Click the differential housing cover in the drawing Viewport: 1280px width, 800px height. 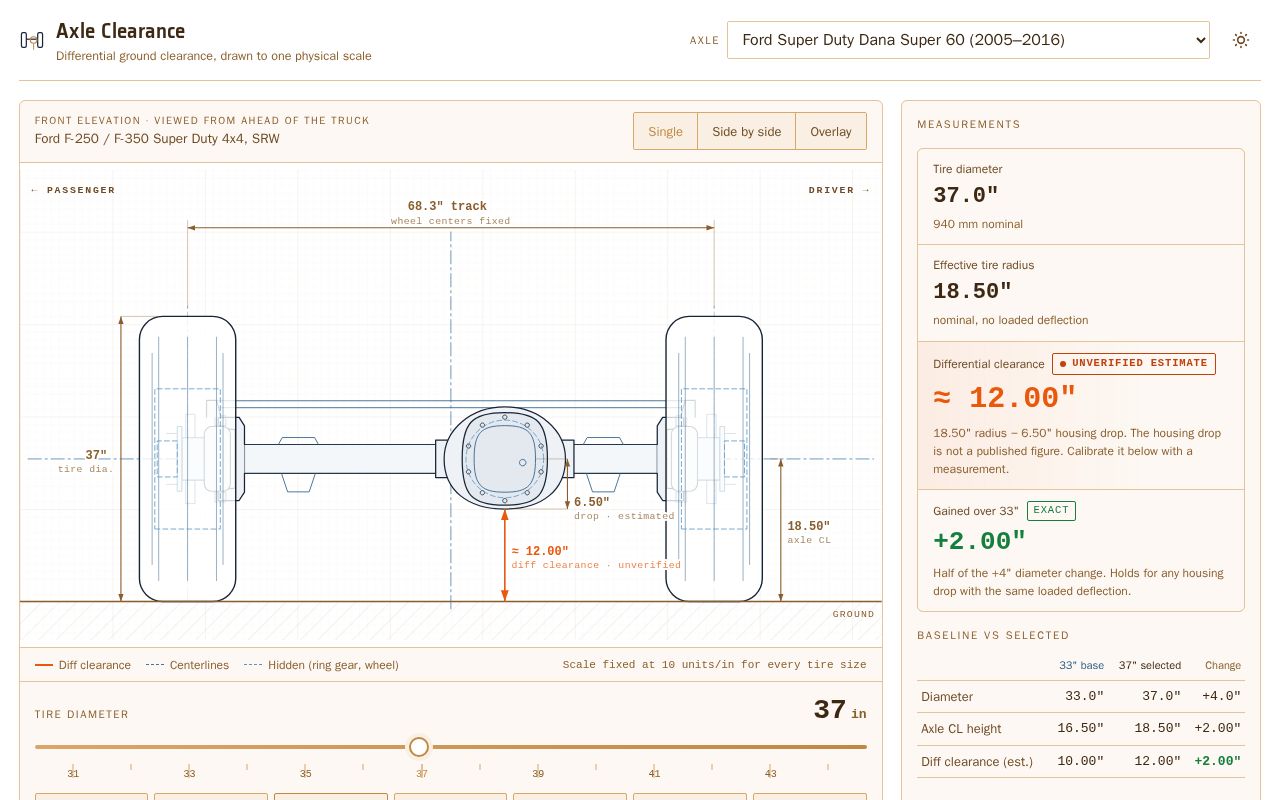point(504,459)
